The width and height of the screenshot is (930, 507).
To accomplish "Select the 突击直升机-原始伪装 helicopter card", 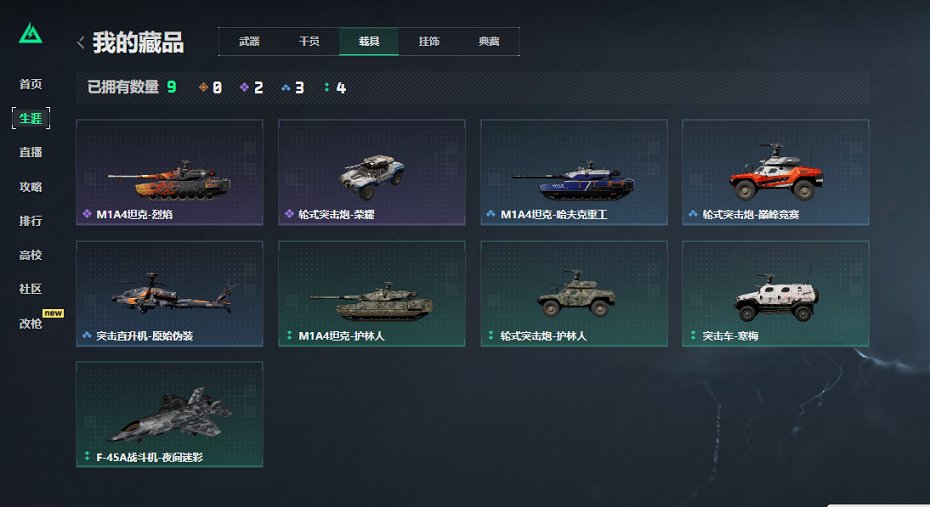I will pyautogui.click(x=170, y=294).
